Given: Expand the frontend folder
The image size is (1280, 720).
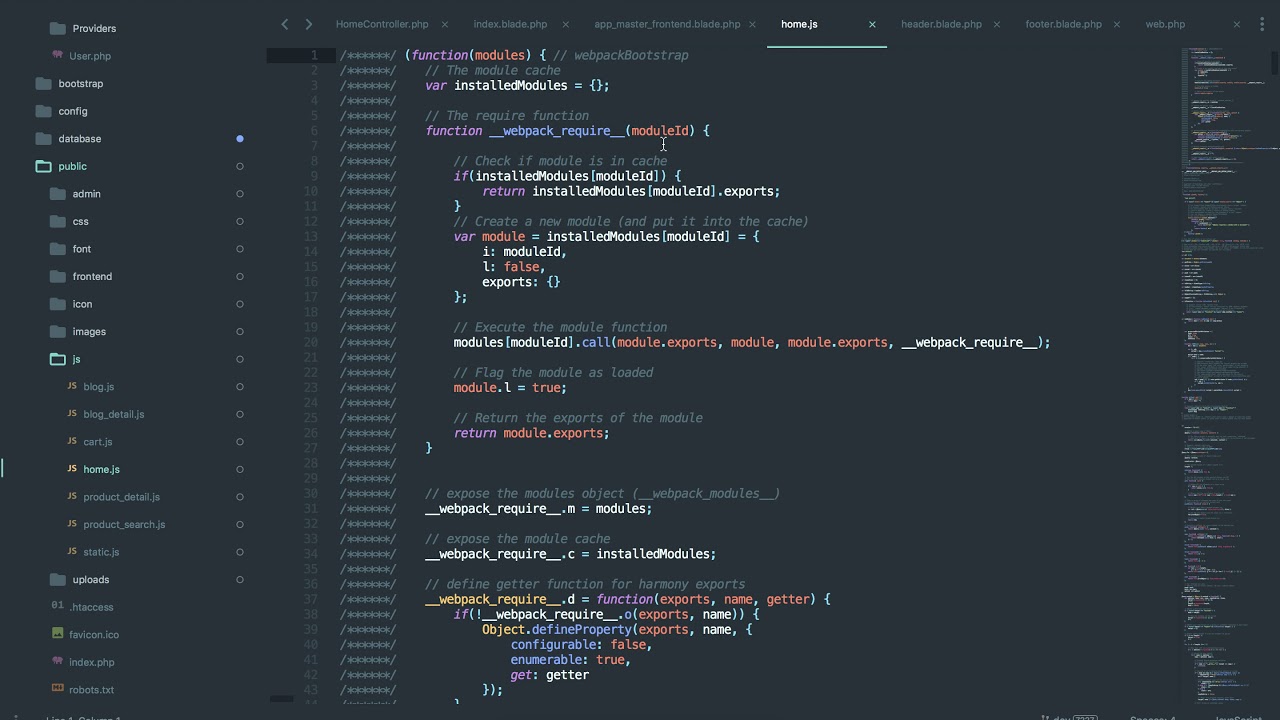Looking at the screenshot, I should click(x=57, y=276).
